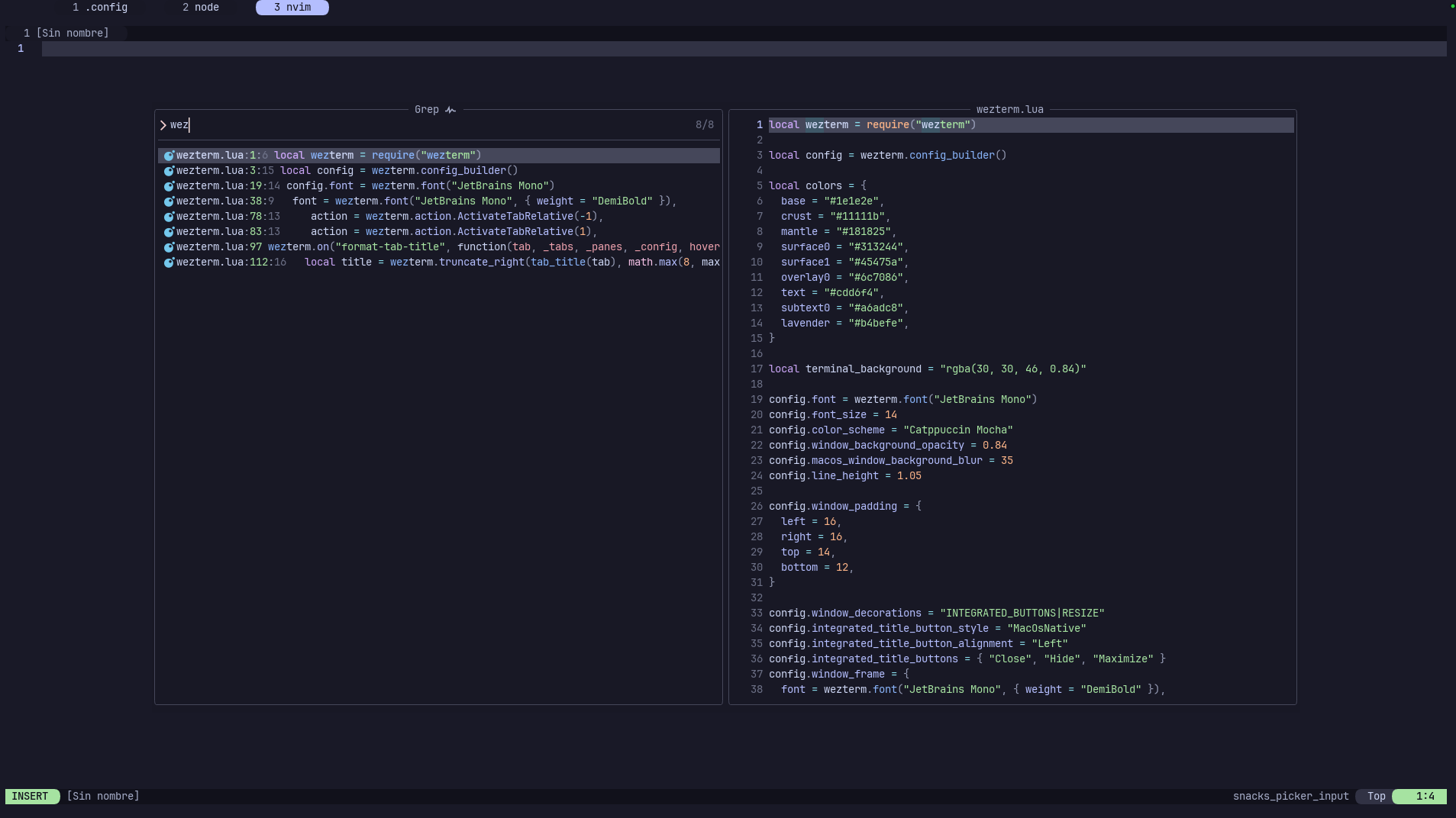This screenshot has height=818, width=1456.
Task: Click preview value '#11111b' for crust
Action: point(857,217)
